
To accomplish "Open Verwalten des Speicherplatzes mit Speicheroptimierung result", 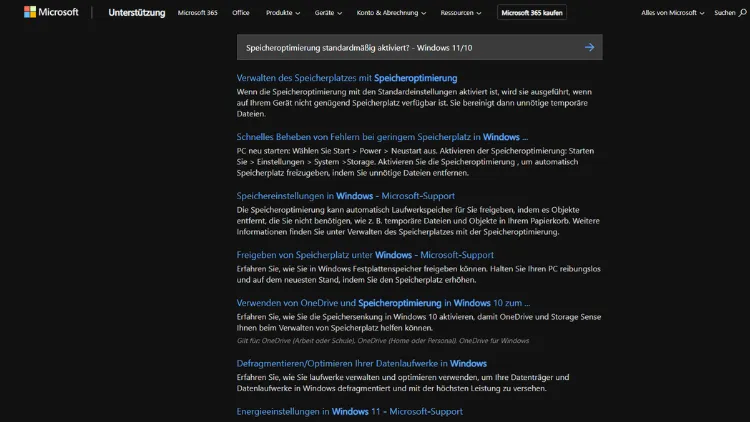I will pyautogui.click(x=347, y=78).
